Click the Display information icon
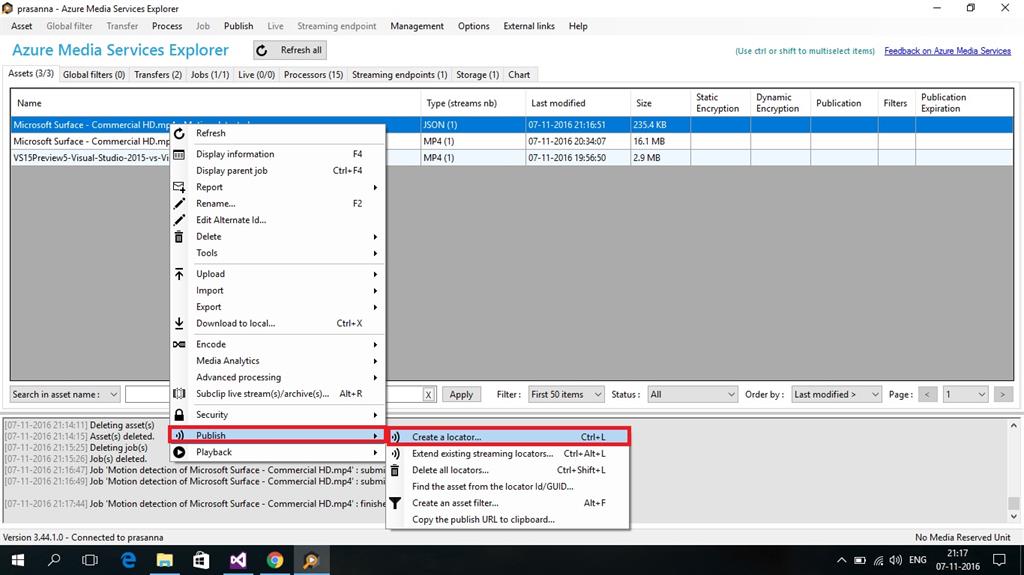Viewport: 1024px width, 575px height. pyautogui.click(x=179, y=154)
